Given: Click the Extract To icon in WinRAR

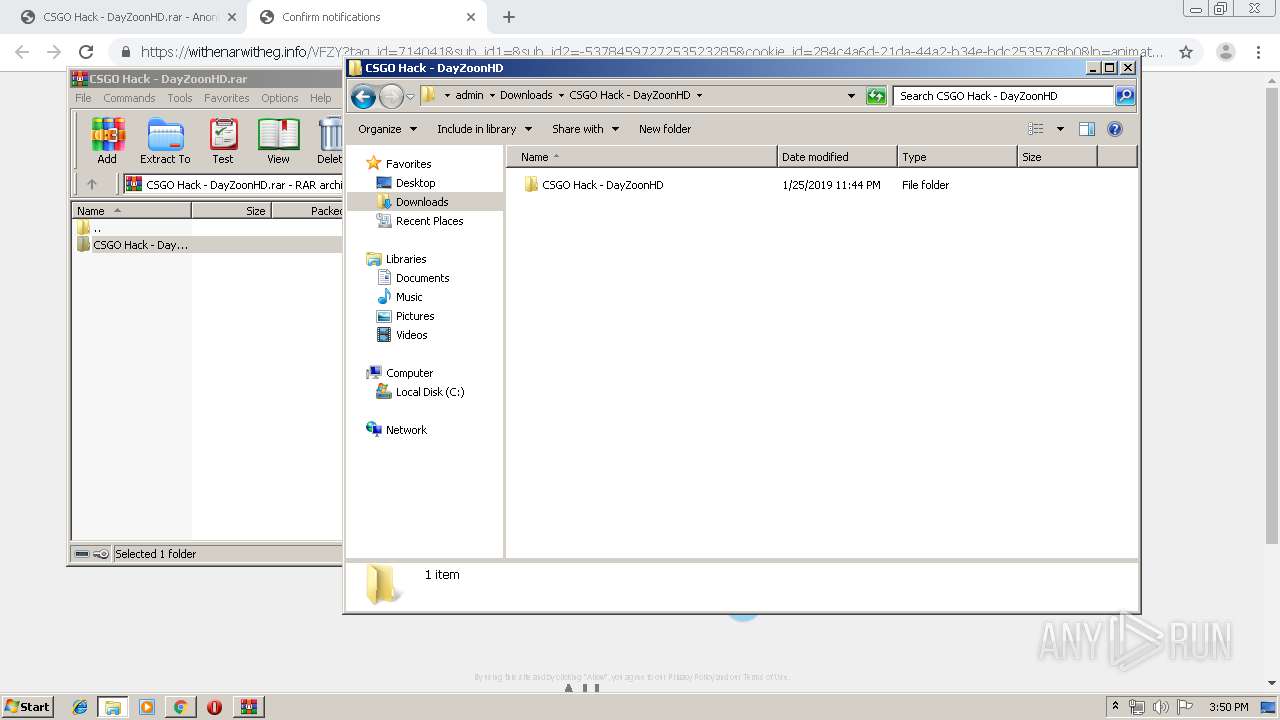Looking at the screenshot, I should [165, 141].
